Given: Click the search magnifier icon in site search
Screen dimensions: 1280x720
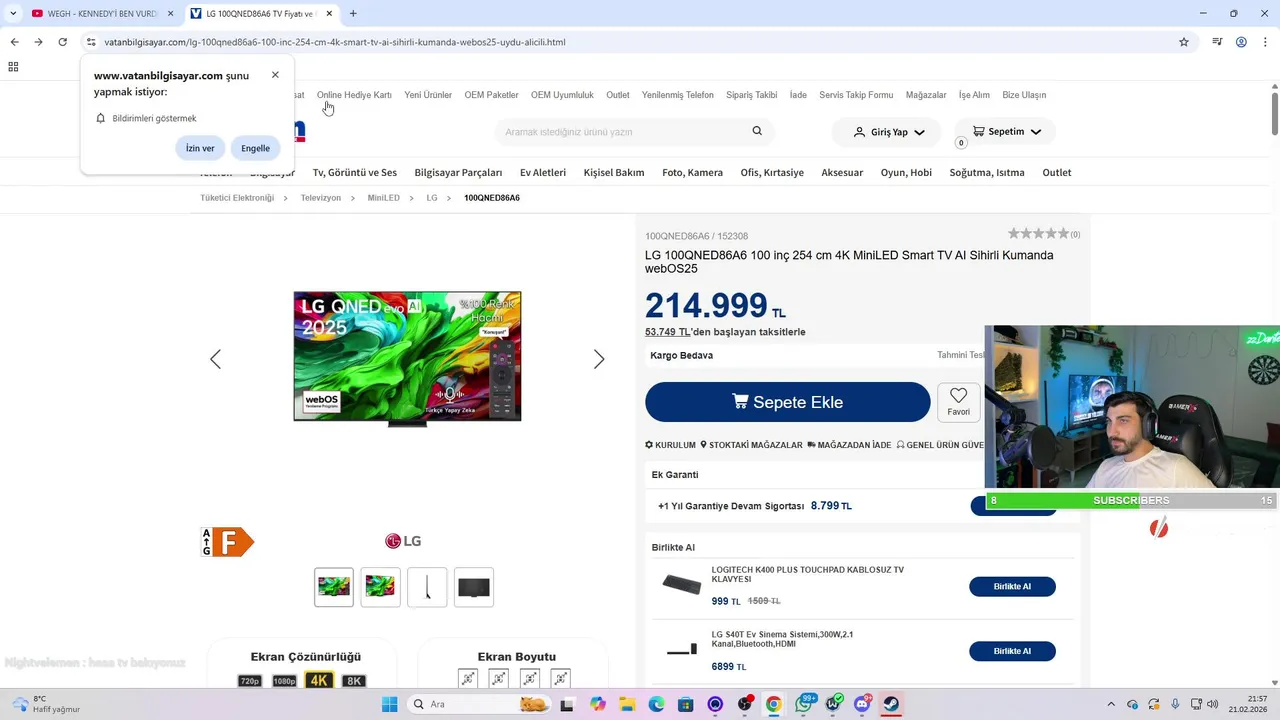Looking at the screenshot, I should (x=757, y=131).
